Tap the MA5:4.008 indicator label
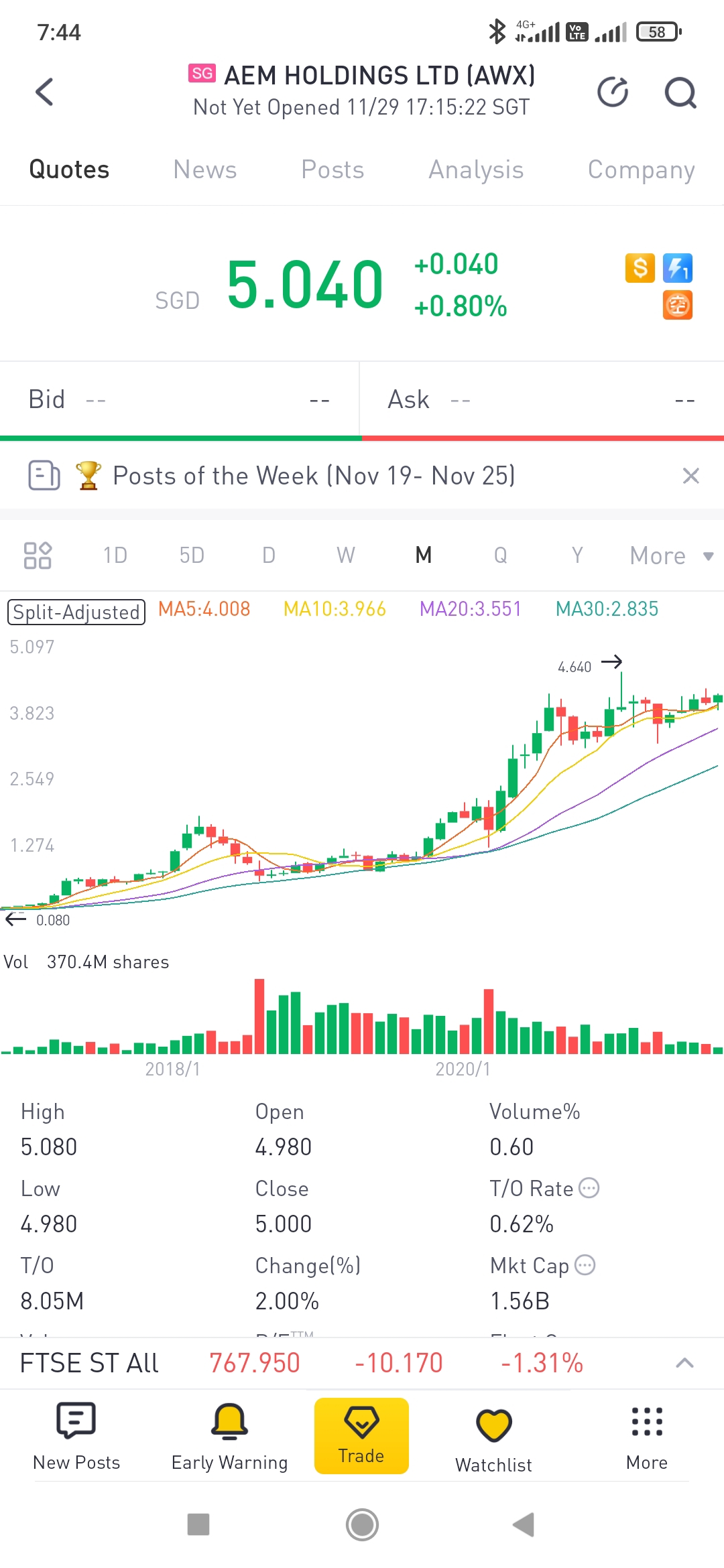Screen dimensions: 724x1568 (204, 609)
